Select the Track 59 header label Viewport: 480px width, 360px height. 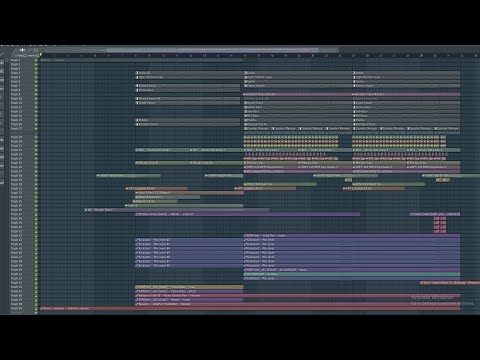(16, 308)
